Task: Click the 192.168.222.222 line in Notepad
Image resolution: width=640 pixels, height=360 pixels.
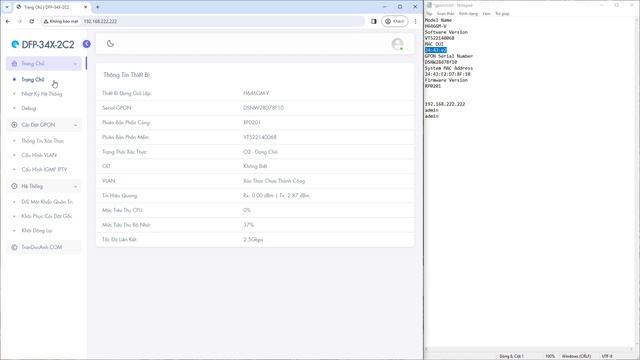Action: tap(445, 104)
